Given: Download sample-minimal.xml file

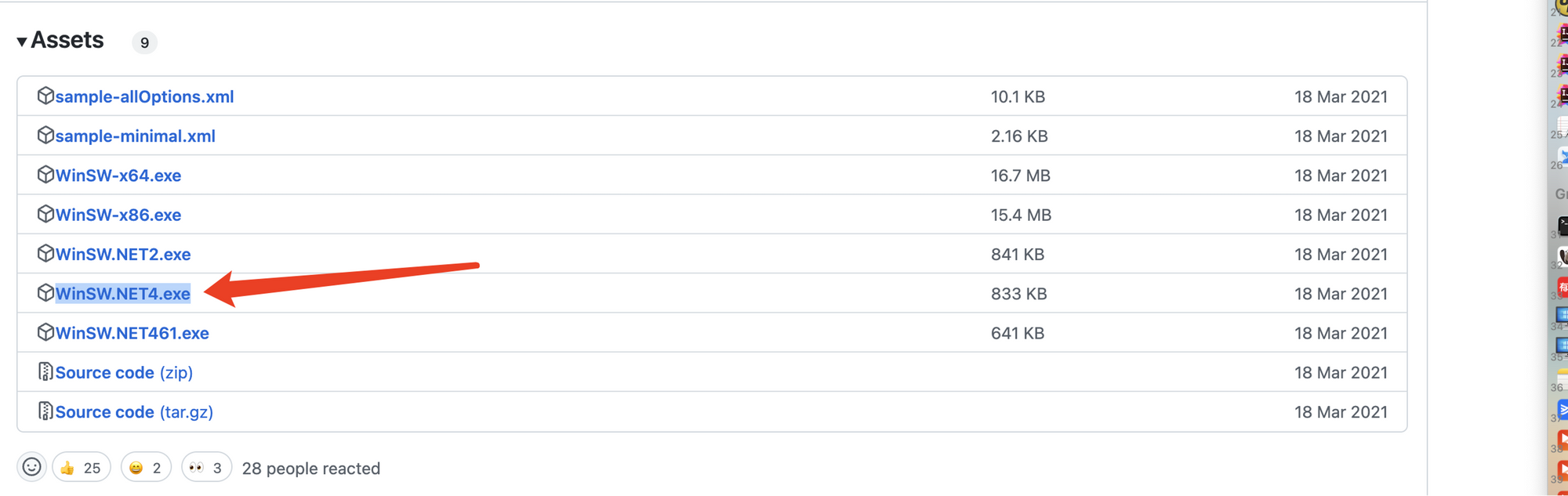Looking at the screenshot, I should point(136,136).
